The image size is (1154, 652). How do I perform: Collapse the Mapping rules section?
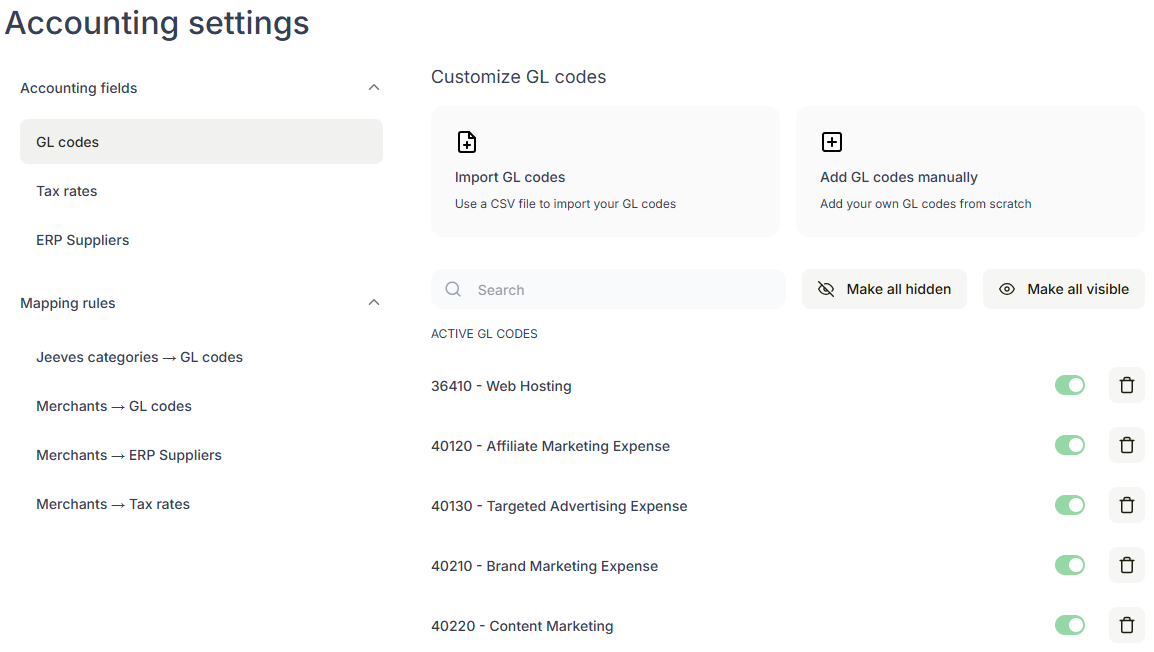point(374,303)
